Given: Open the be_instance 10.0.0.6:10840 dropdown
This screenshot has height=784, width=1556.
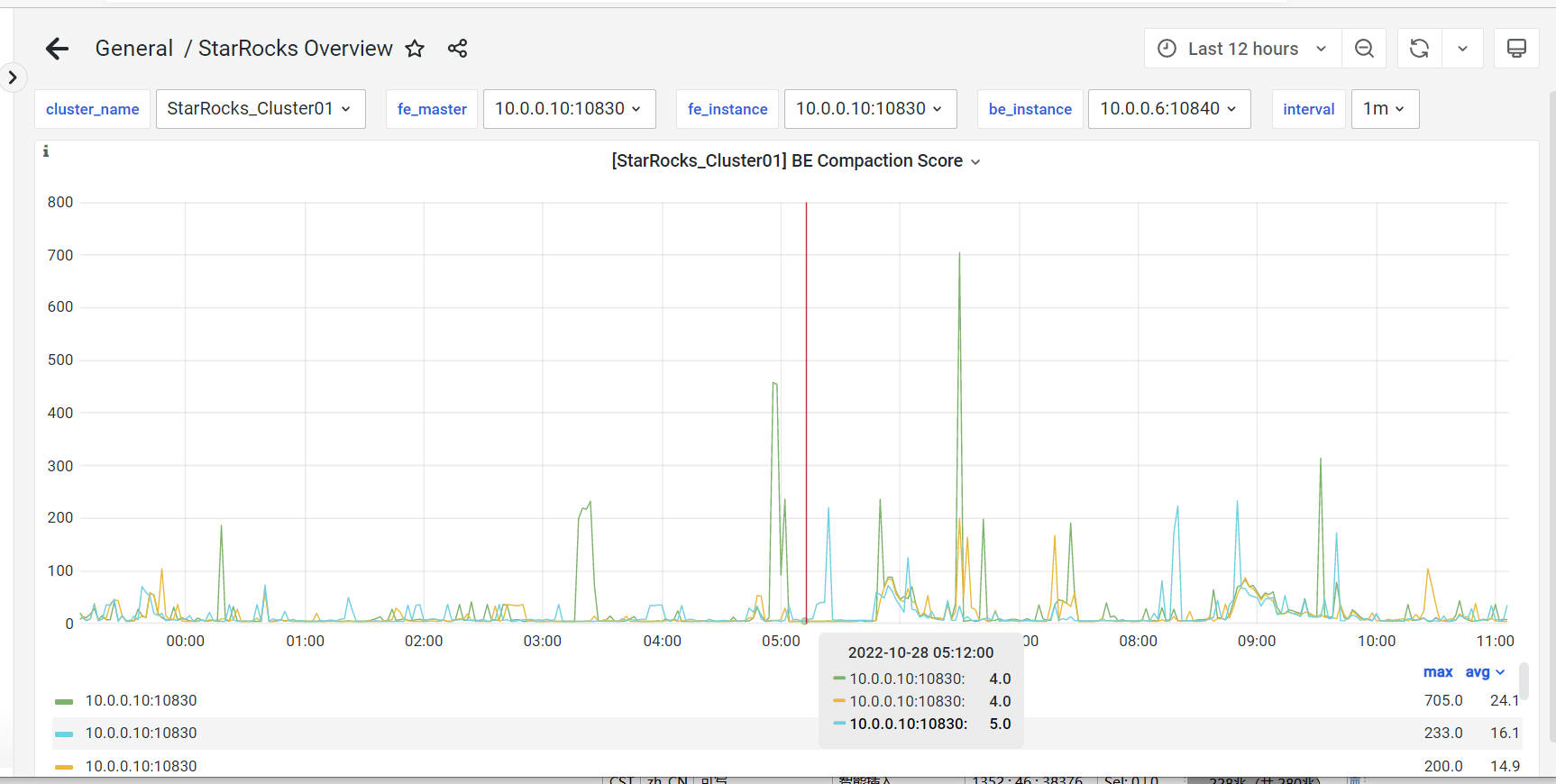Looking at the screenshot, I should coord(1168,109).
